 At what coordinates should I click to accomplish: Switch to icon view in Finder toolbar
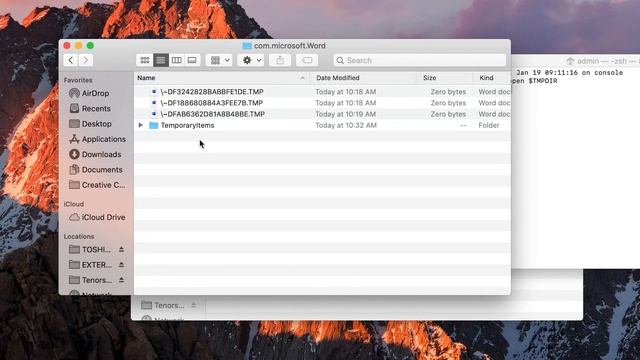pos(144,60)
